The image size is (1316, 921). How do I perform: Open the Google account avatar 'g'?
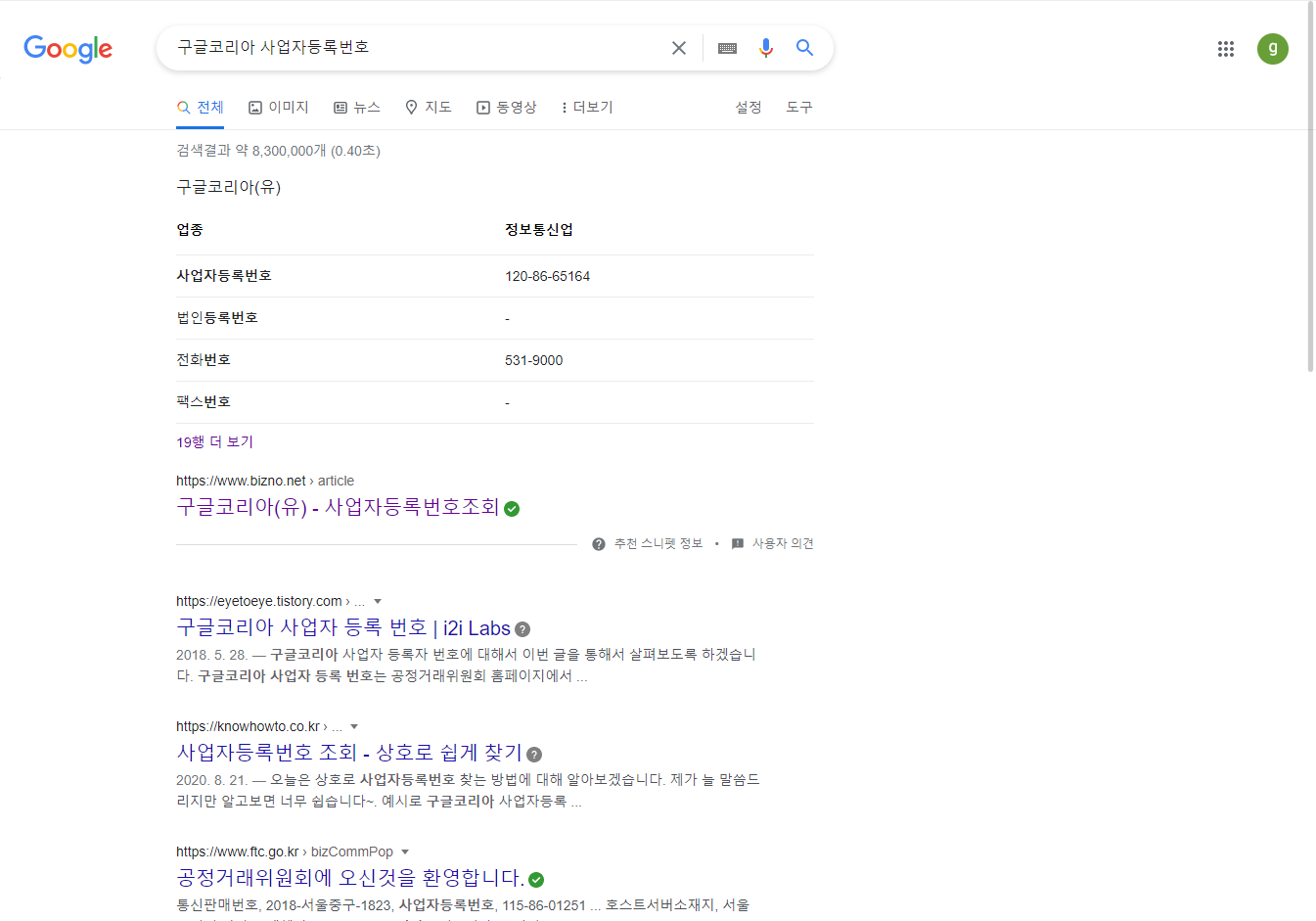1273,49
